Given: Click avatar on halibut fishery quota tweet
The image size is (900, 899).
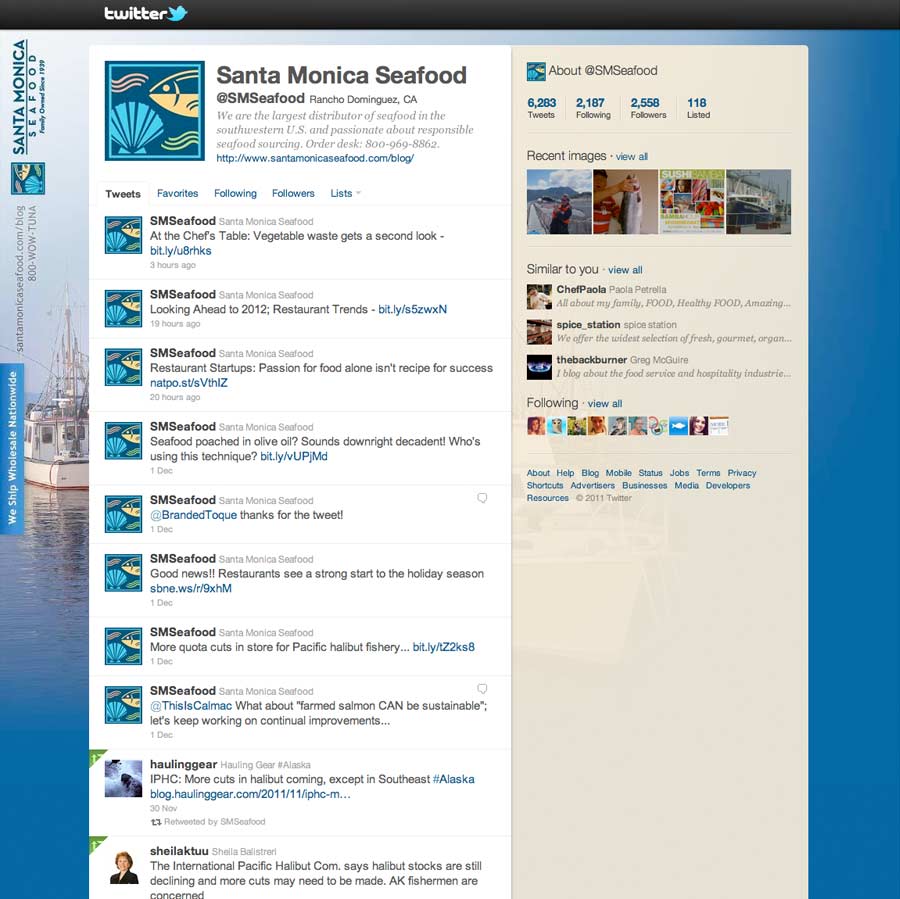Looking at the screenshot, I should tap(123, 646).
